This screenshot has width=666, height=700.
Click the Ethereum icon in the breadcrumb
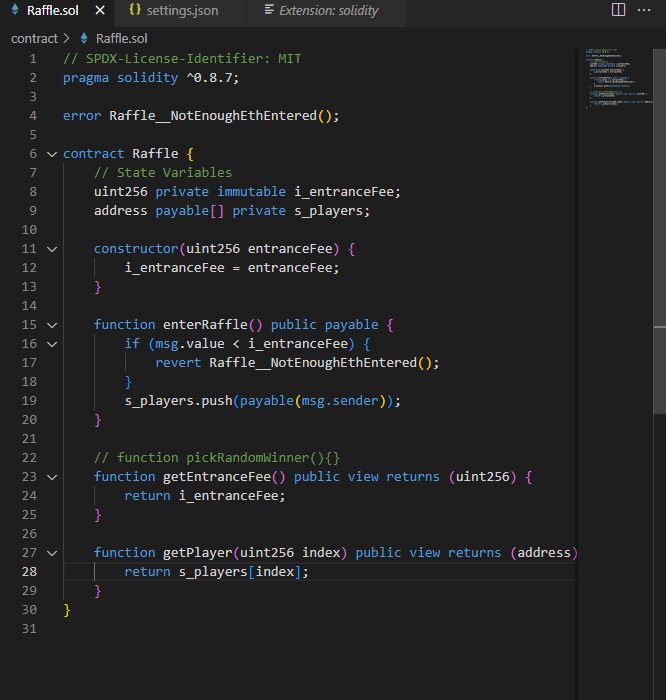(x=84, y=38)
